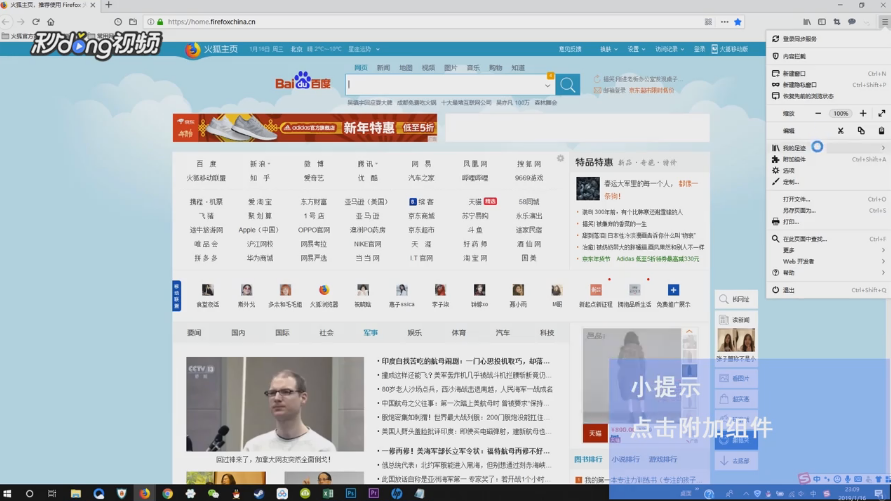The height and width of the screenshot is (501, 891).
Task: Click the blue Baidu search magnifier button
Action: pyautogui.click(x=567, y=85)
